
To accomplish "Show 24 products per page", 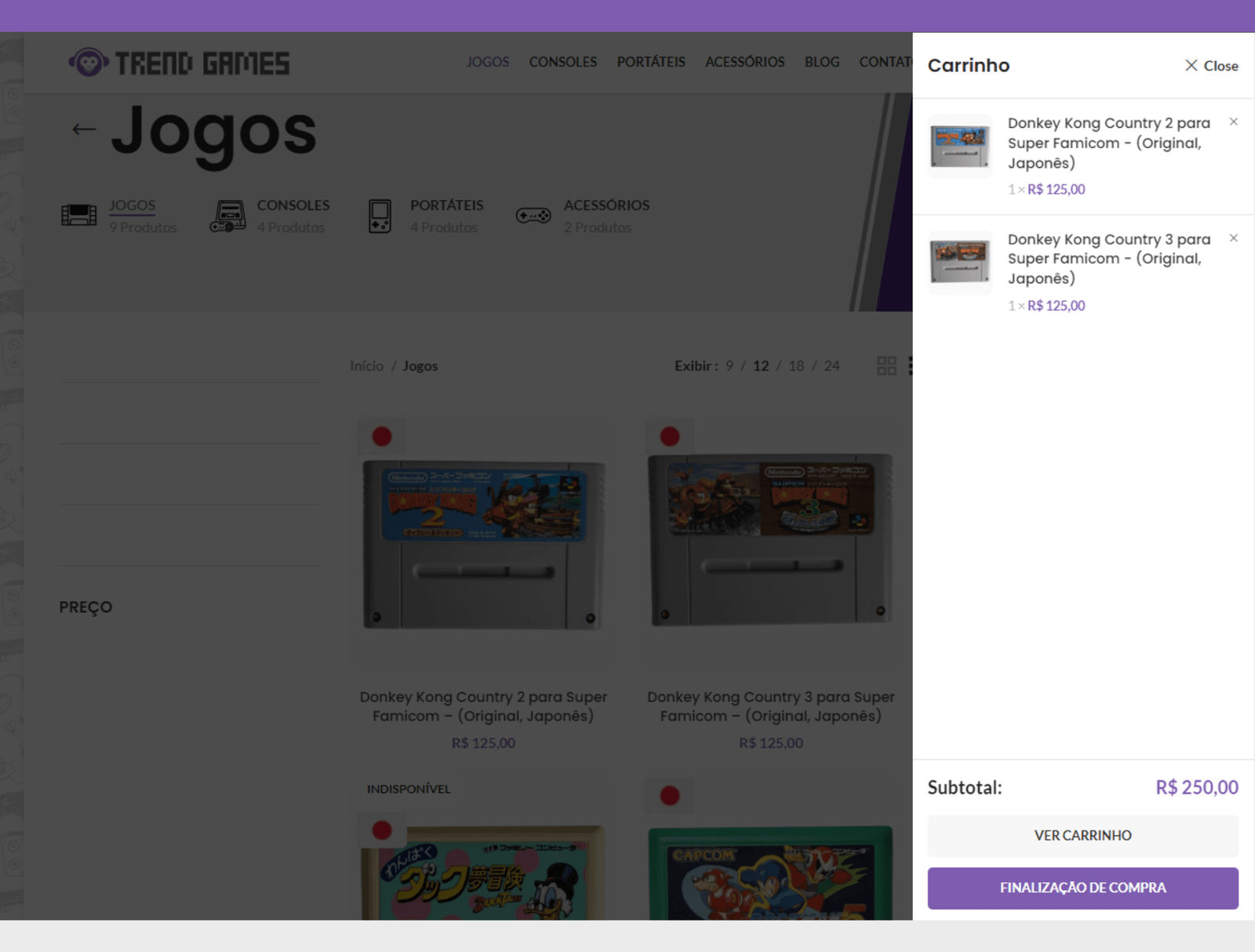I will pyautogui.click(x=831, y=365).
